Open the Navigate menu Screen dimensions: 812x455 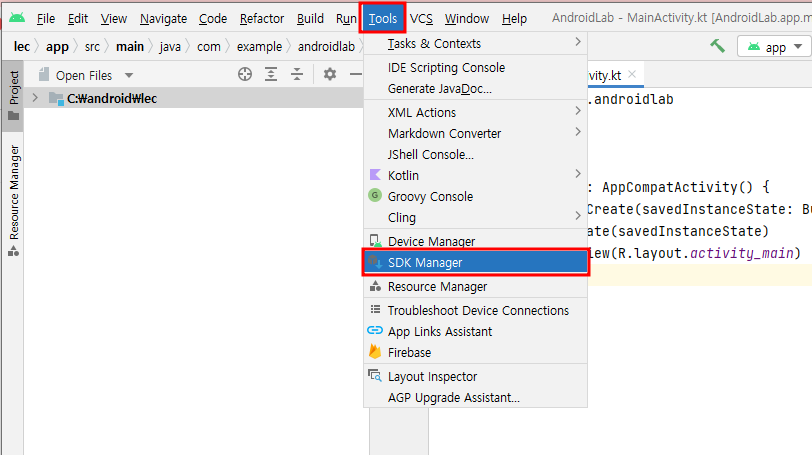point(163,19)
